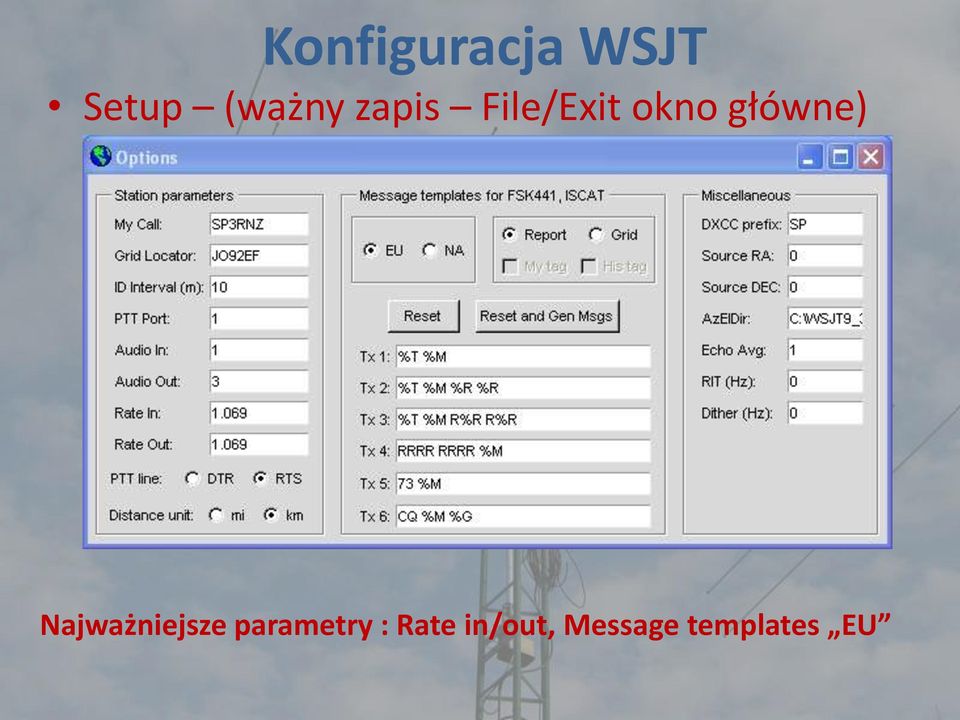
Task: Click the Echo Avg field
Action: 825,350
